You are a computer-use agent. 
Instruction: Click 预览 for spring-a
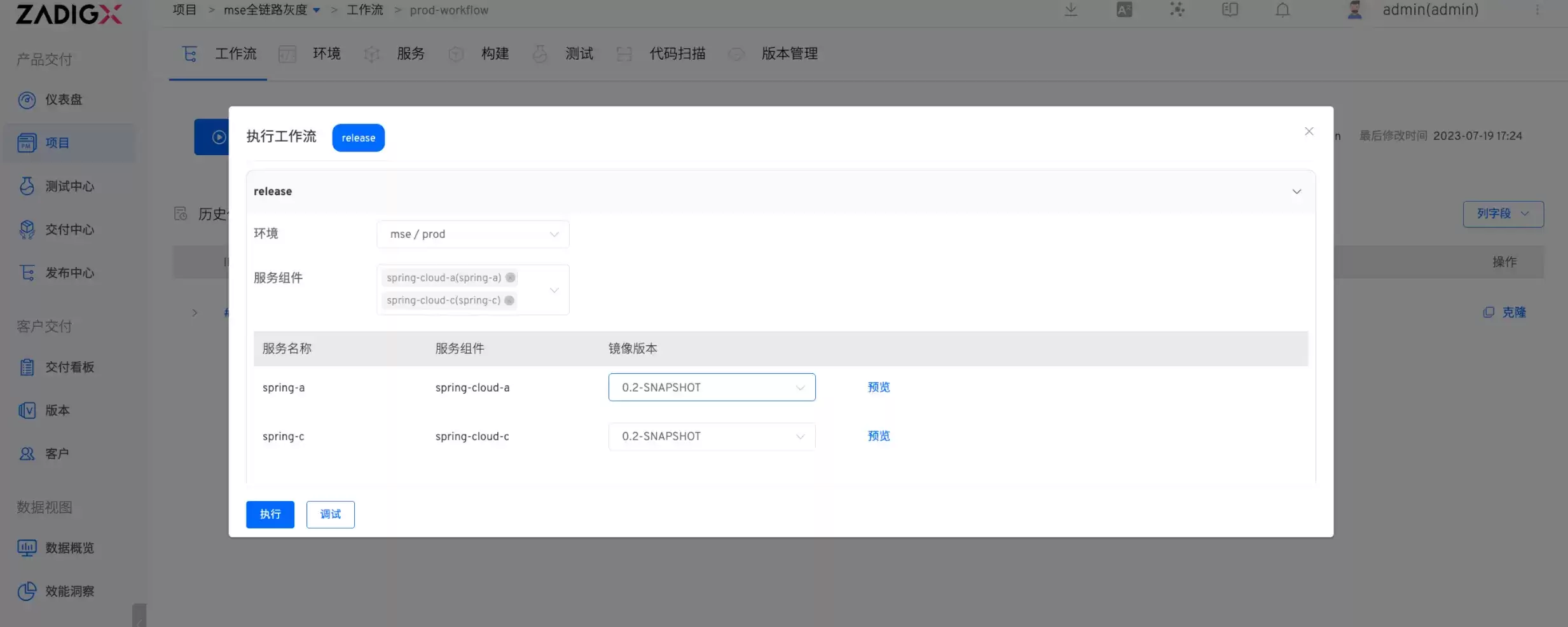(x=879, y=387)
